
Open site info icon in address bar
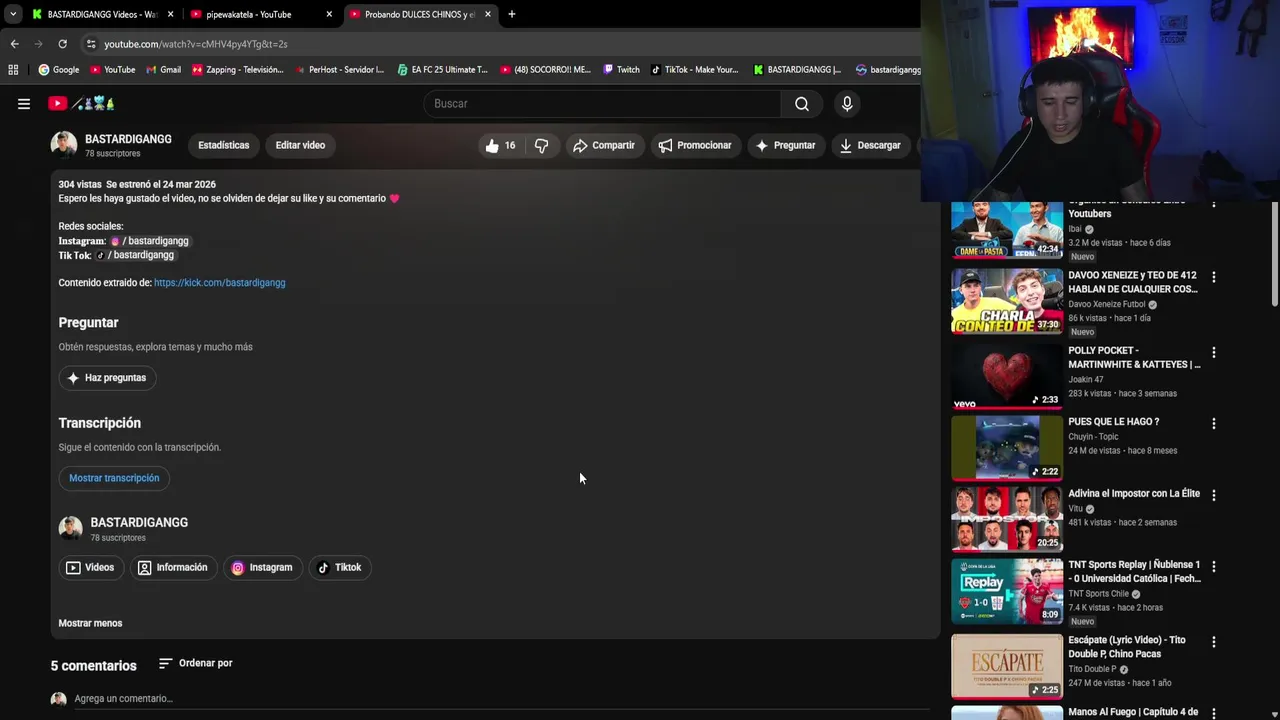click(91, 44)
